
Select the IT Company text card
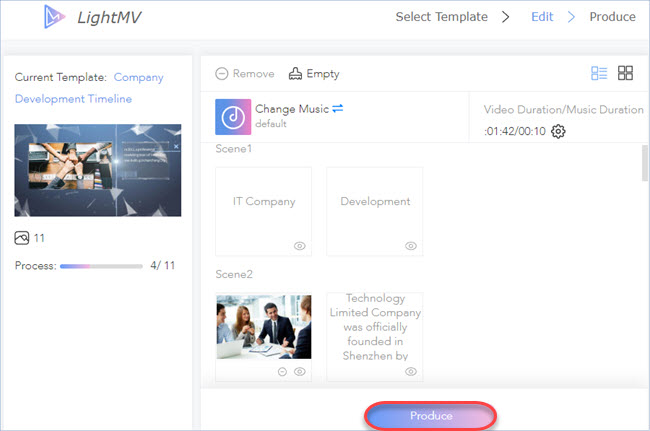[264, 211]
